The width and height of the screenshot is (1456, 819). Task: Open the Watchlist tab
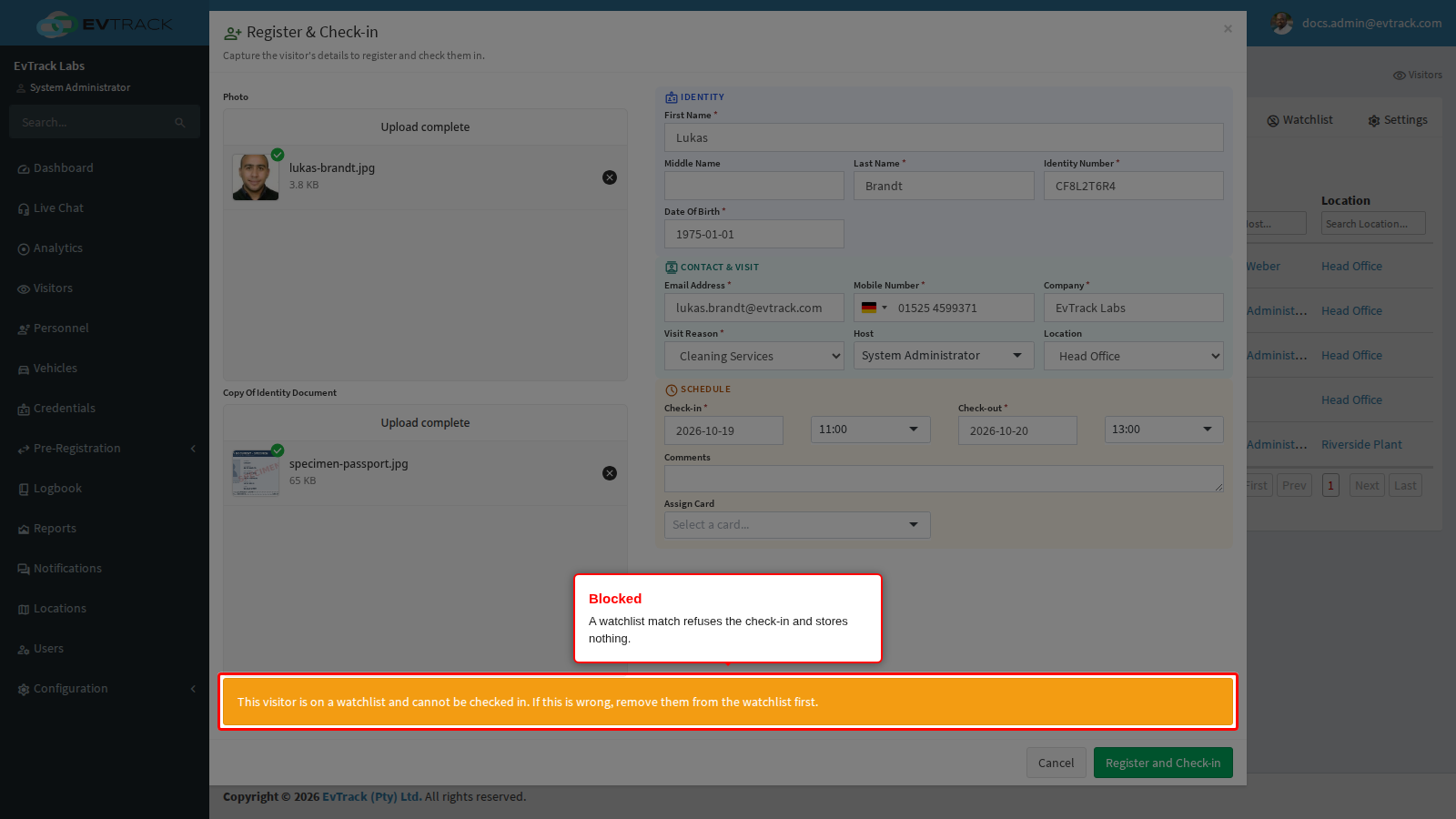tap(1299, 120)
